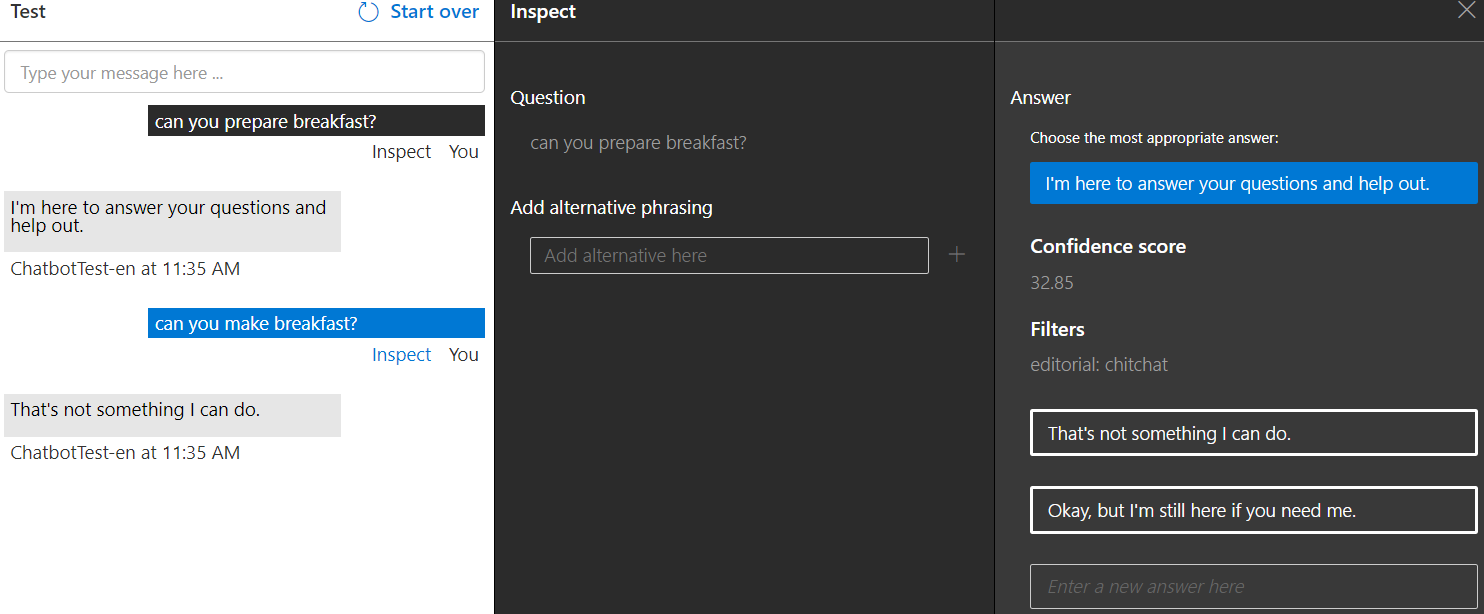This screenshot has width=1484, height=614.
Task: Close the Inspect panel with the X
Action: 1466,10
